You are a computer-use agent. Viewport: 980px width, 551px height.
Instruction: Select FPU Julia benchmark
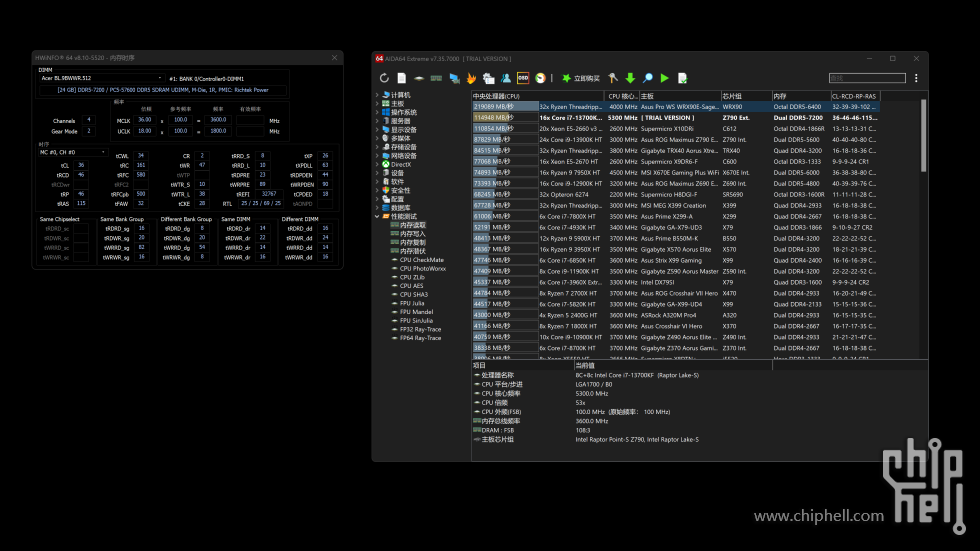point(412,303)
